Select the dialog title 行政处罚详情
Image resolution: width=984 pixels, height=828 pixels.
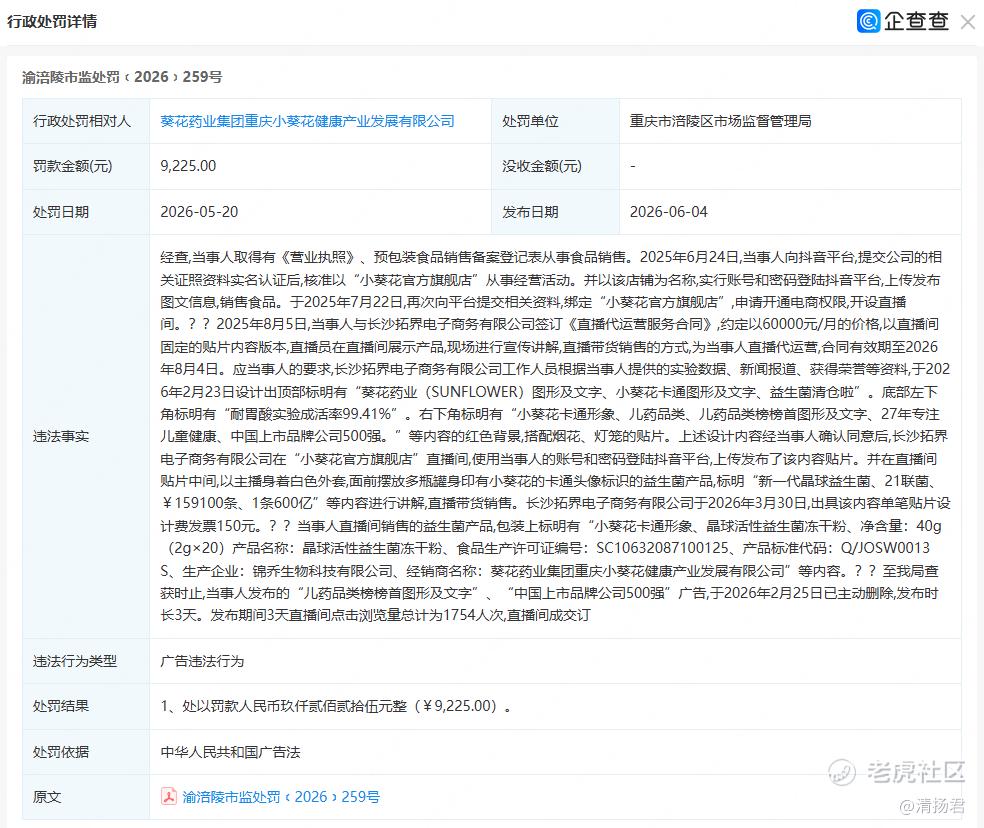coord(52,21)
